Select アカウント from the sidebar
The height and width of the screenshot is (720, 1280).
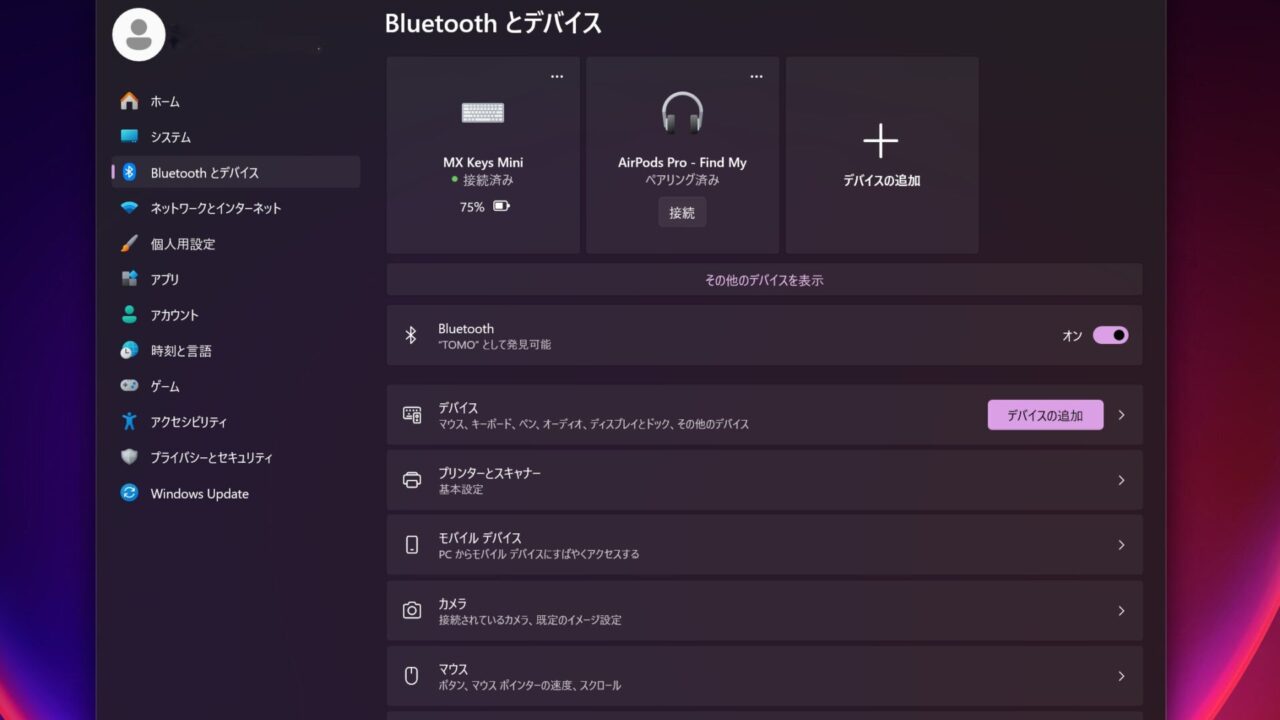point(174,315)
